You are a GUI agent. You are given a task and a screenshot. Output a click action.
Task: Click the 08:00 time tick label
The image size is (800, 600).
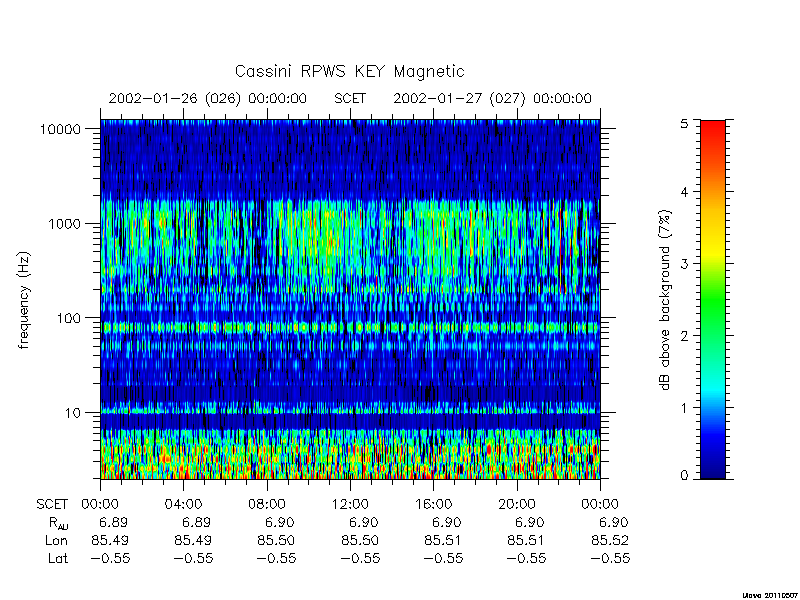[x=266, y=505]
